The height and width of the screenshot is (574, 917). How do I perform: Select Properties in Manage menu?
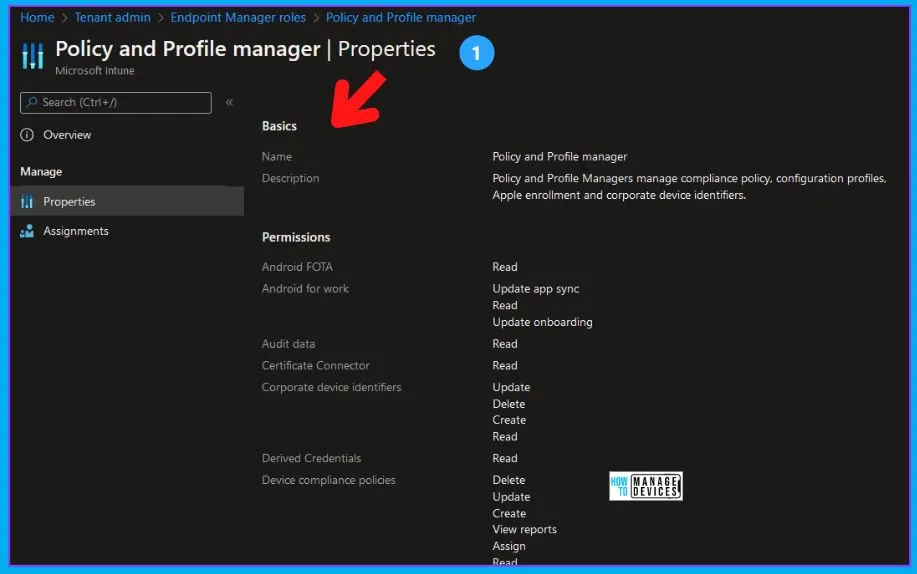tap(127, 201)
